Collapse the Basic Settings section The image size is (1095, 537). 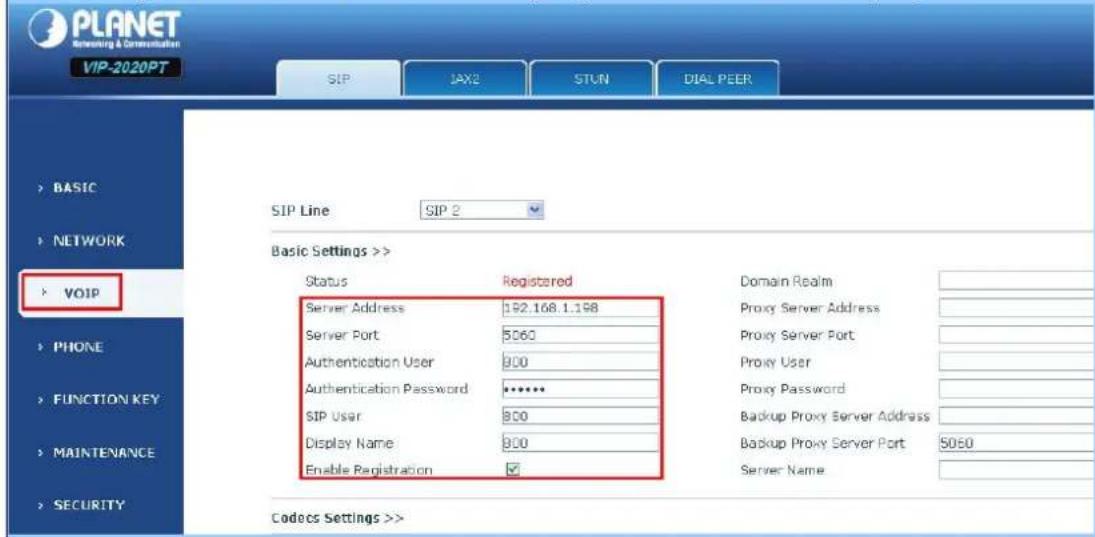[x=330, y=252]
